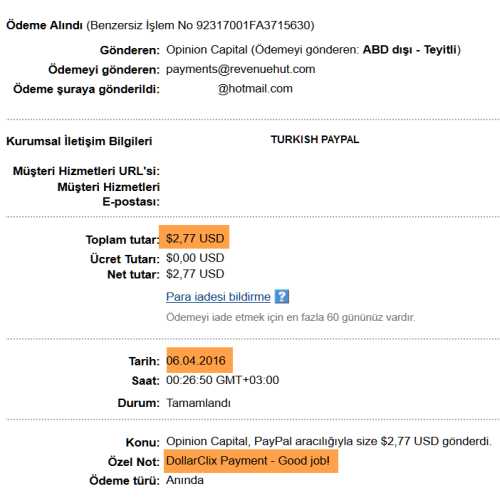Click the Kurumsal İletişim Bilgileri heading
500x500 pixels.
pyautogui.click(x=79, y=141)
